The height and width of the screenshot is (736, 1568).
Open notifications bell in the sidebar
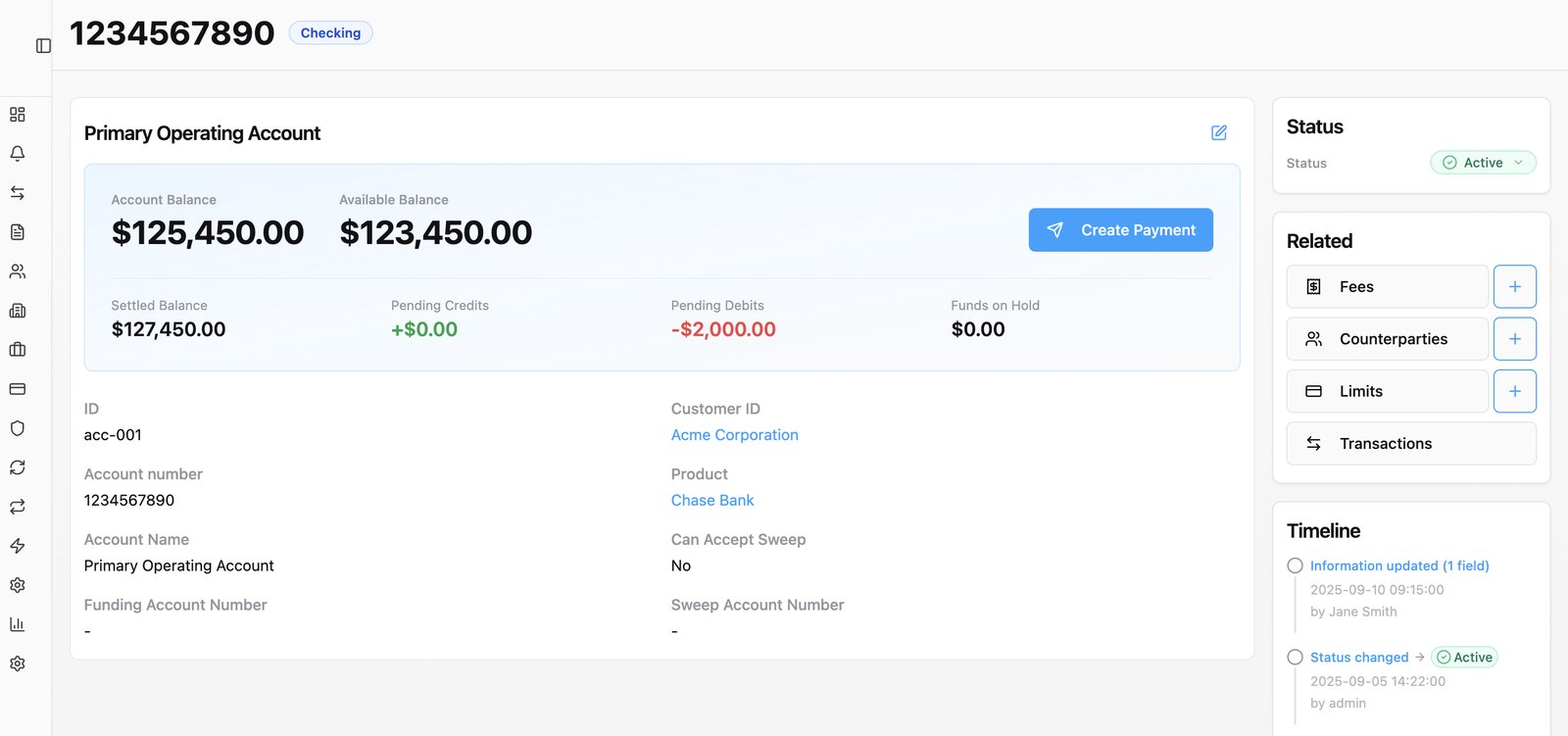coord(18,154)
